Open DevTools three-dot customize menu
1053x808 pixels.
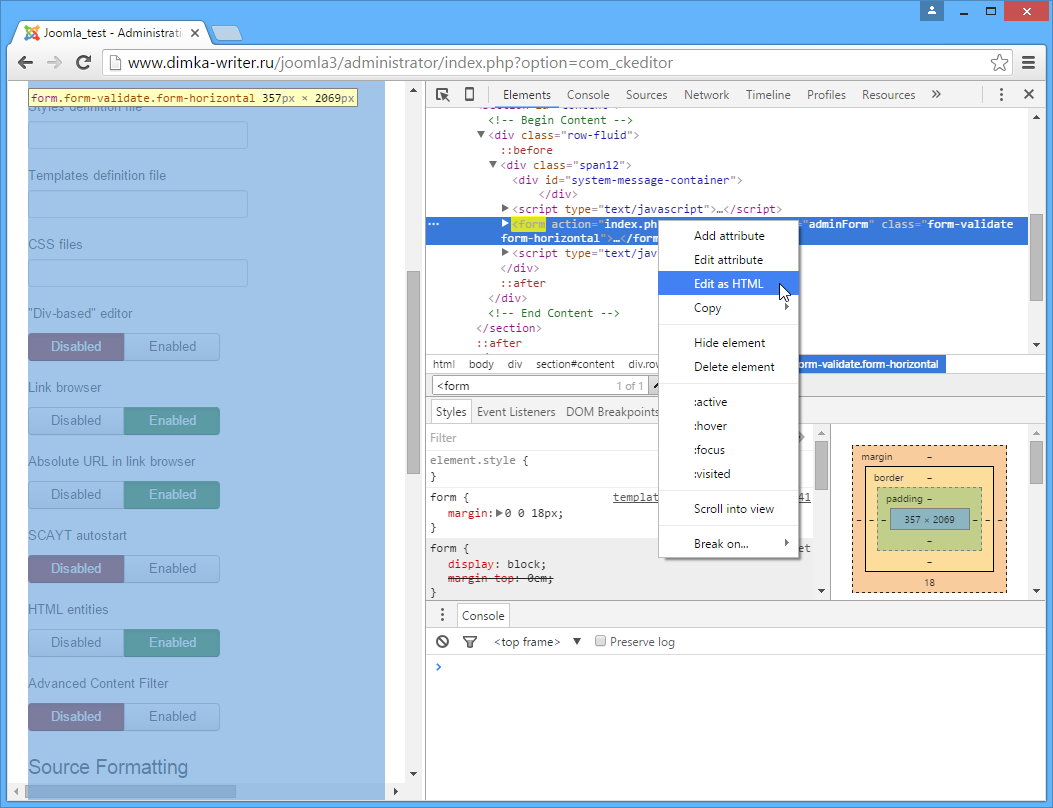tap(1001, 95)
